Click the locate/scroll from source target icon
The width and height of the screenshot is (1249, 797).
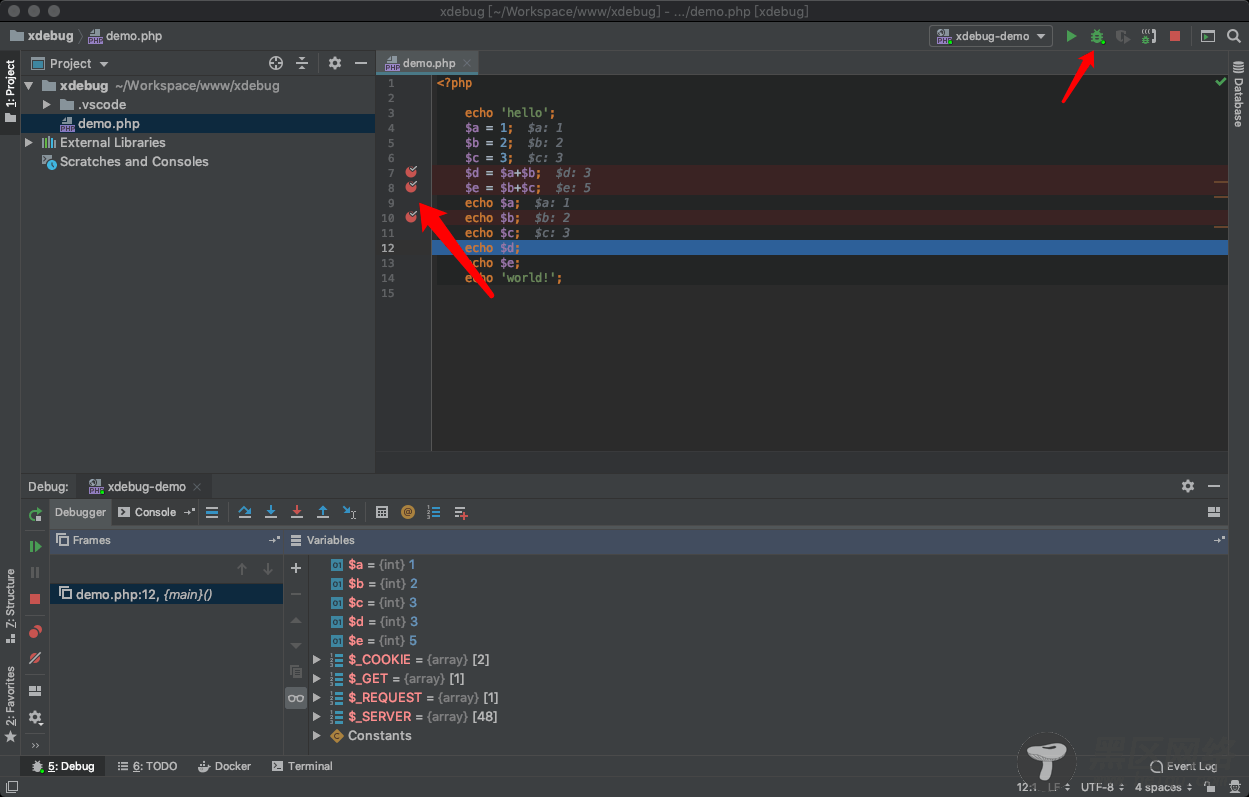pos(276,63)
